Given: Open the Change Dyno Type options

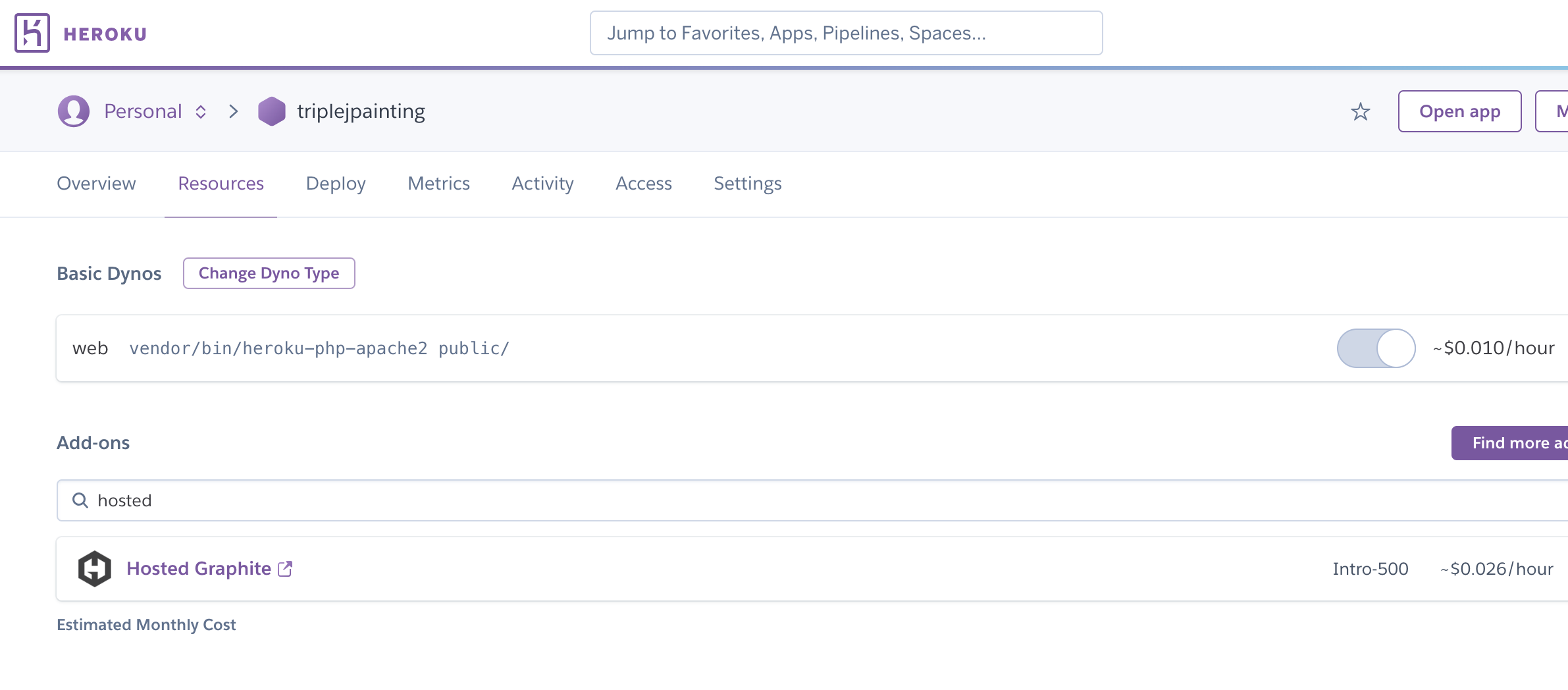Looking at the screenshot, I should coord(269,273).
